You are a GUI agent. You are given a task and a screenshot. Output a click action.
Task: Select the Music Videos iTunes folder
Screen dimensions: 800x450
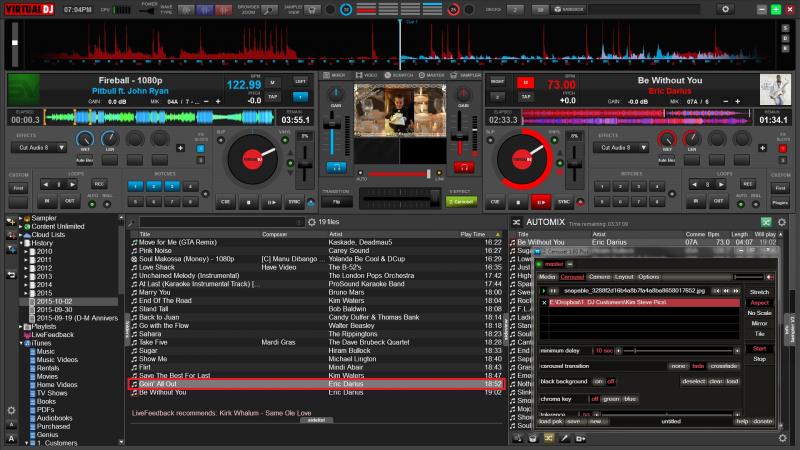[x=57, y=360]
